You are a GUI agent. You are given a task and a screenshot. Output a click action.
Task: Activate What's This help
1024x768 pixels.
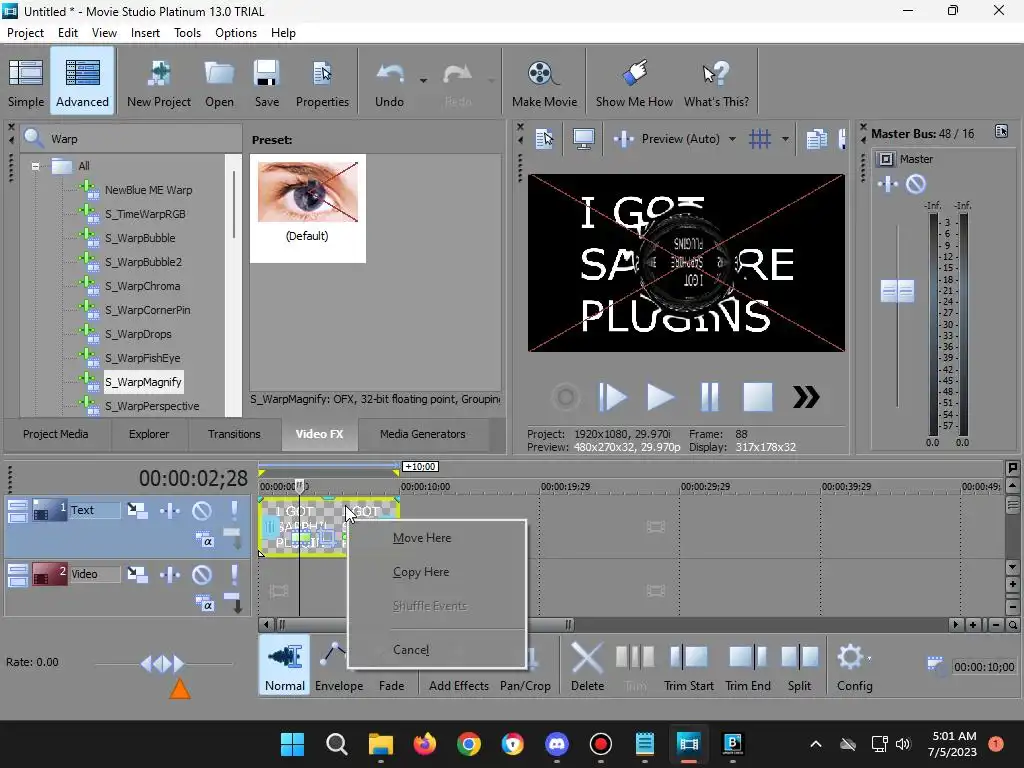tap(716, 83)
